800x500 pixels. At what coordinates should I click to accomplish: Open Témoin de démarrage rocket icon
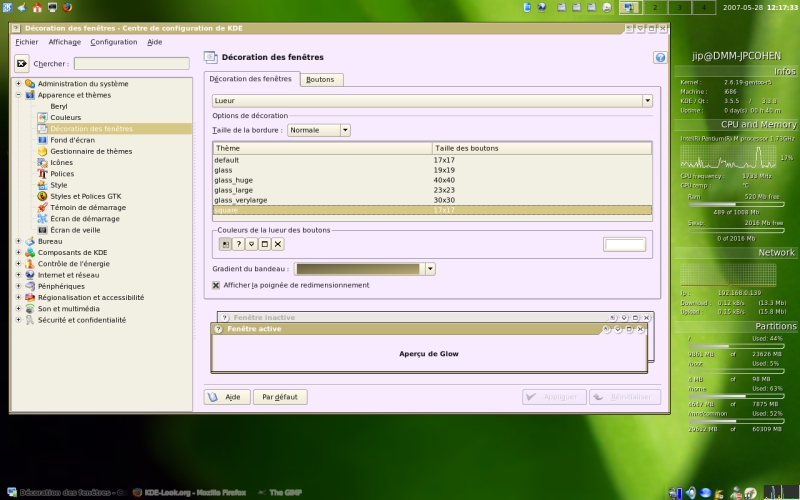42,207
